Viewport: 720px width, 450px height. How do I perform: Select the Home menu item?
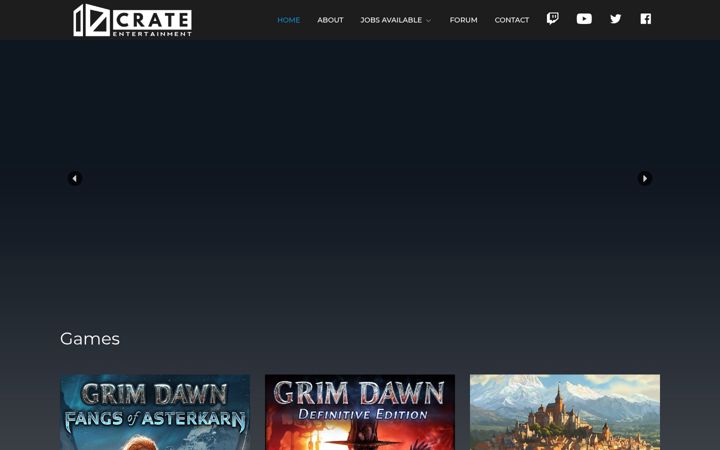[x=288, y=20]
